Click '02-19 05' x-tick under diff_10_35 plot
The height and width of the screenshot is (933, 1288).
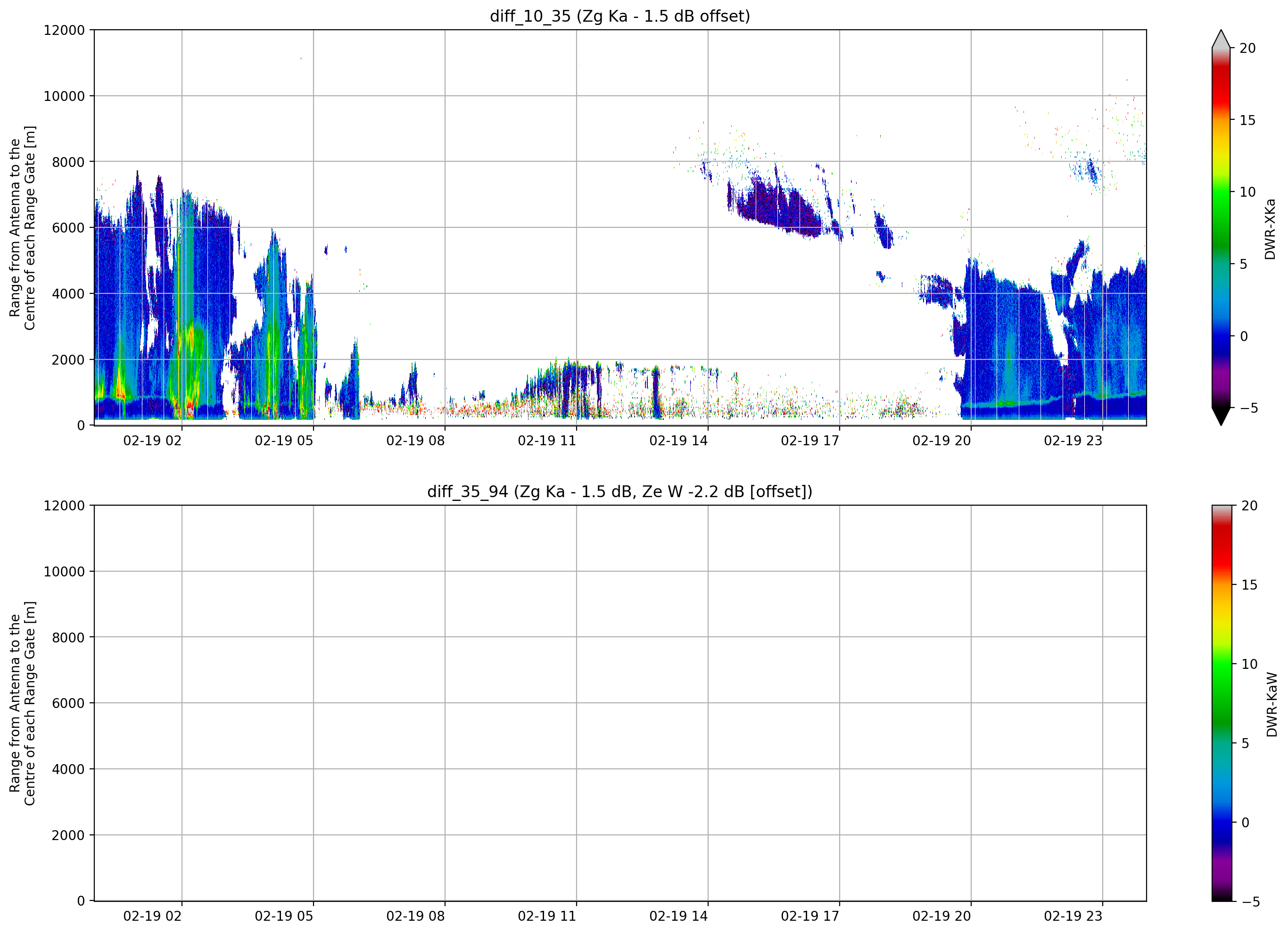tap(284, 441)
